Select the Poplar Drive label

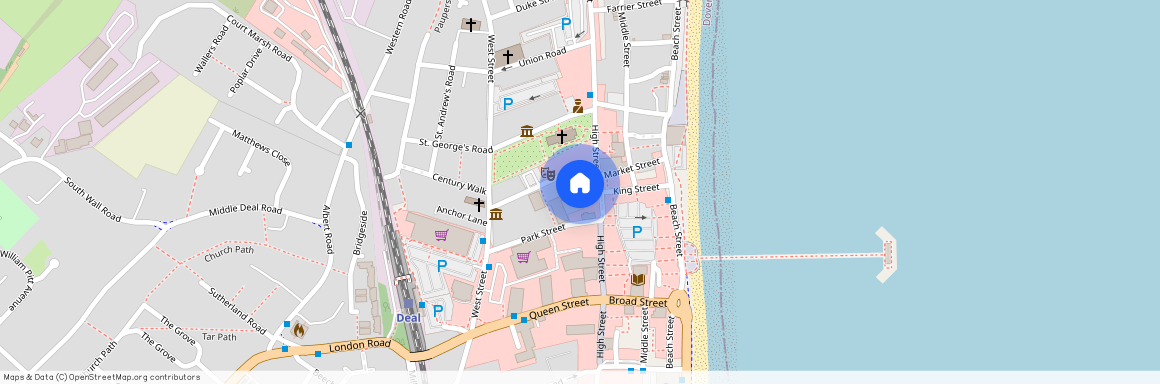(246, 71)
